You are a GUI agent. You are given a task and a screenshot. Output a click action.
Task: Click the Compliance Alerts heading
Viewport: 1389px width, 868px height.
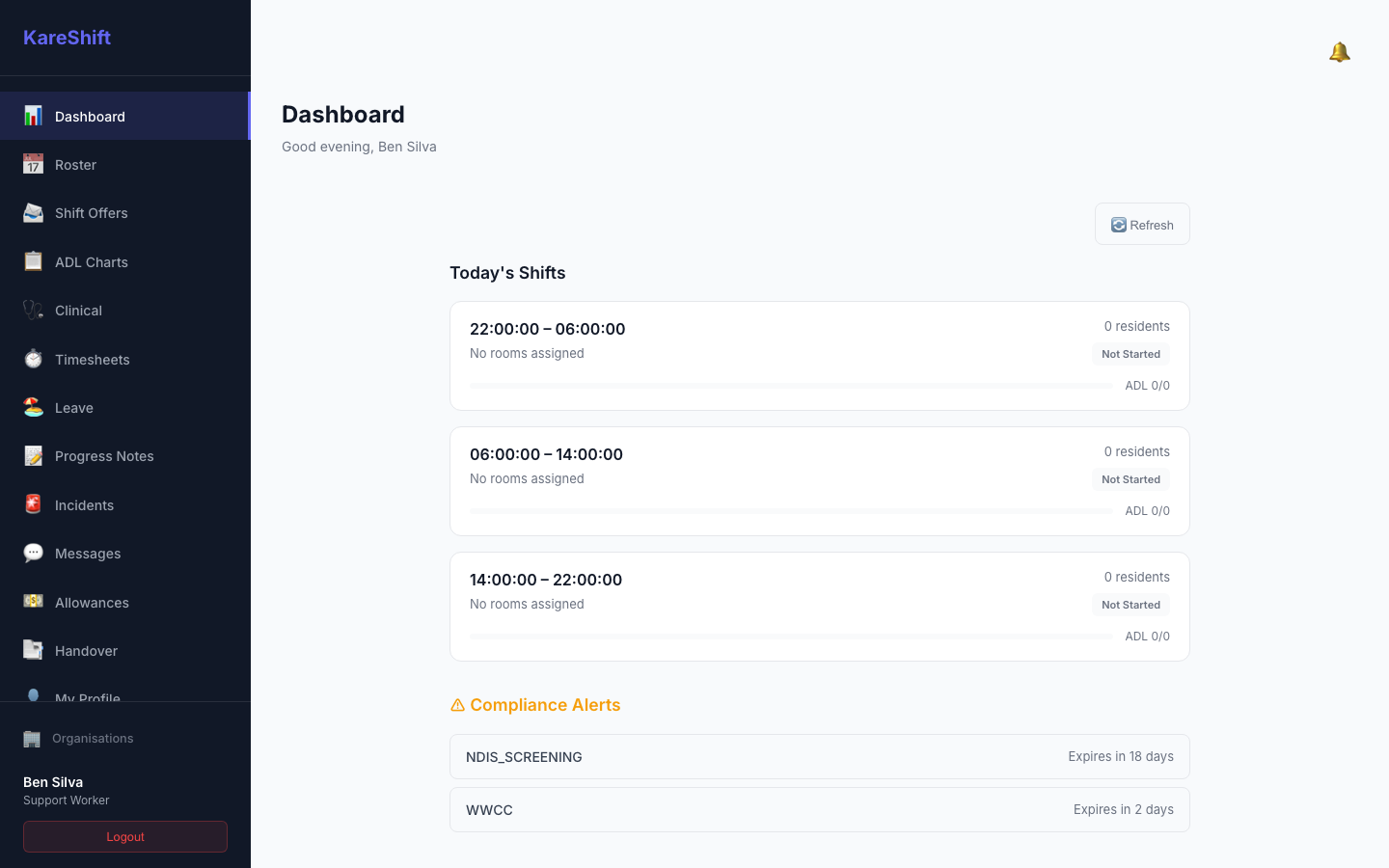(535, 705)
